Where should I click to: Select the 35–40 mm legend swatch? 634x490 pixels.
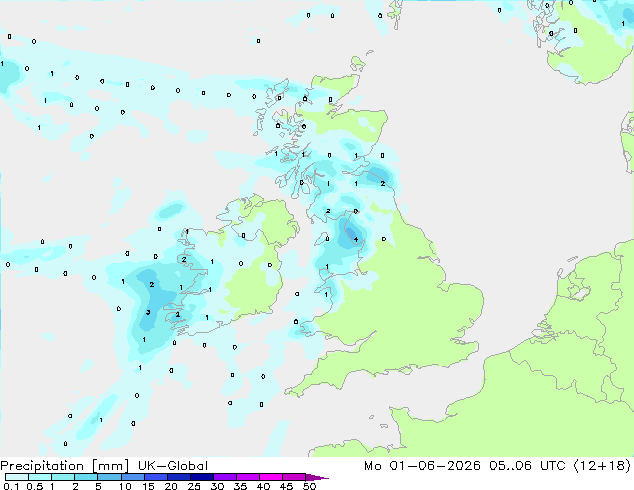[x=248, y=477]
